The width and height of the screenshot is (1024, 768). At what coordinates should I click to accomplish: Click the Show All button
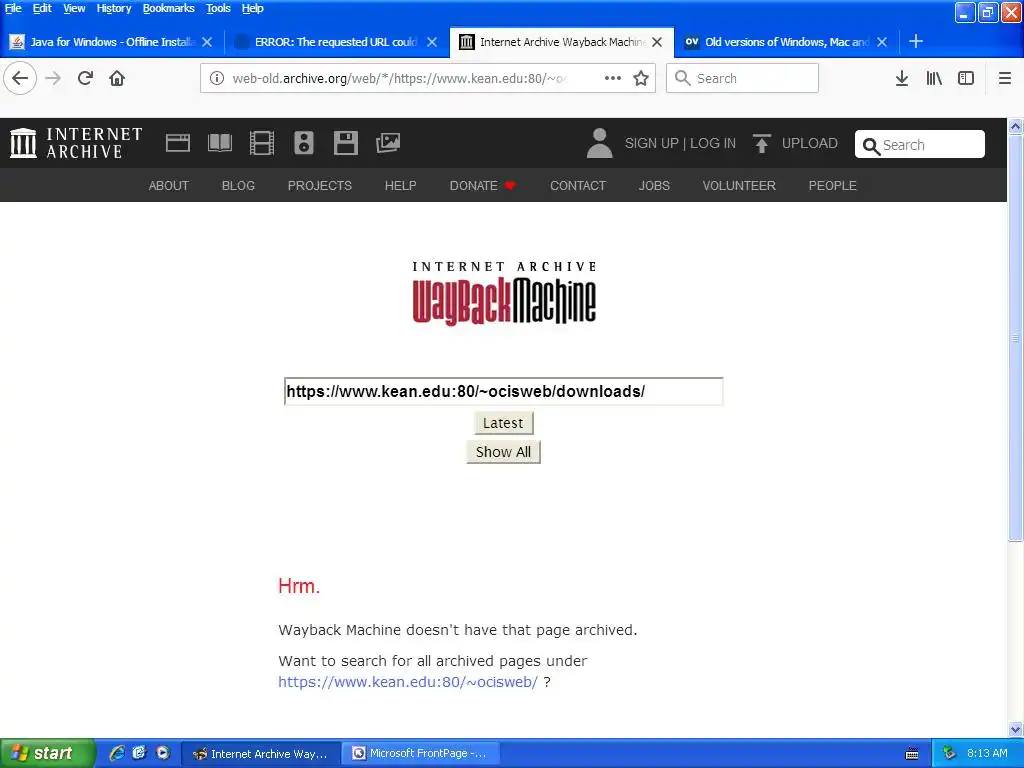[503, 452]
